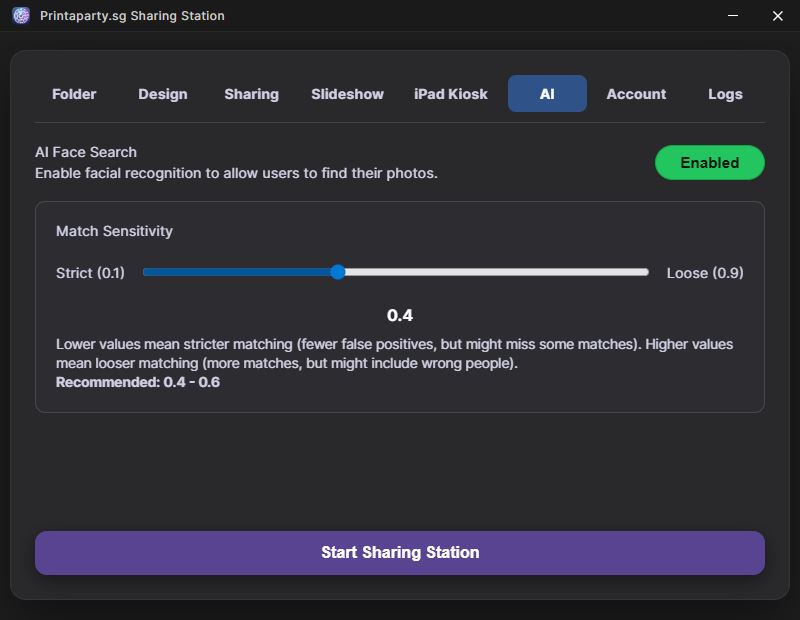Click the Loose (0.9) label

pos(705,273)
